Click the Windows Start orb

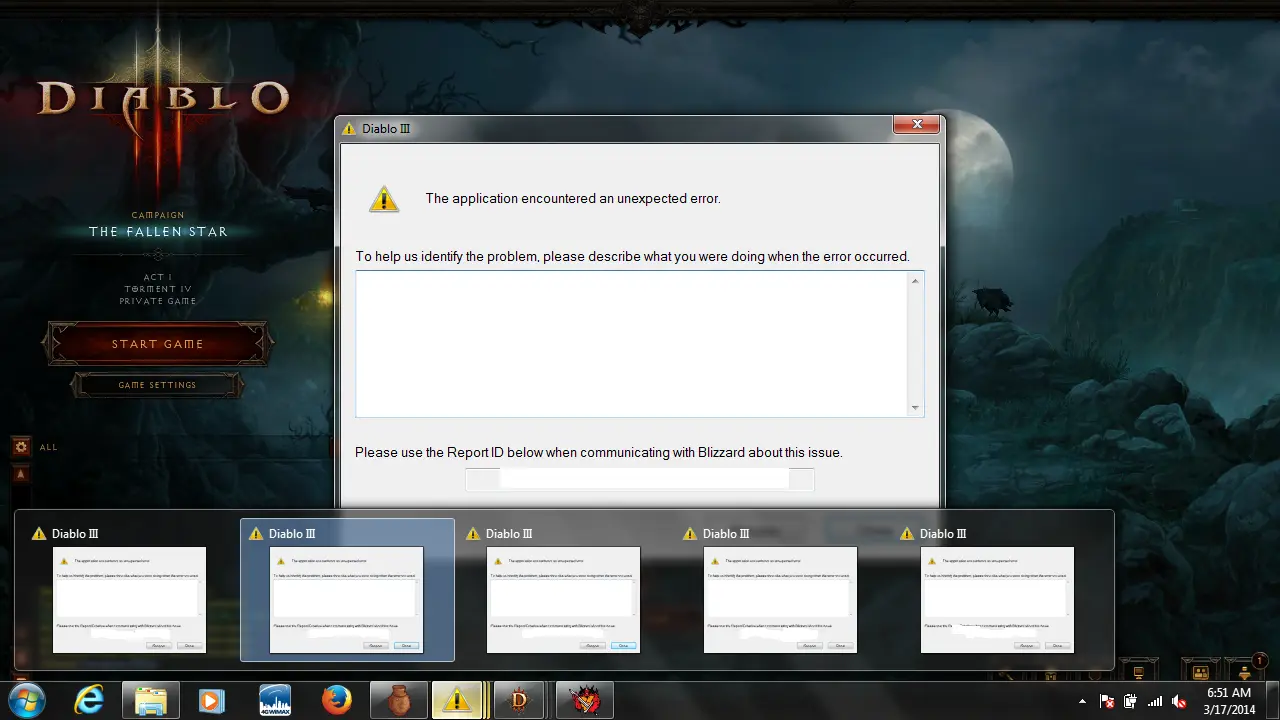[29, 700]
